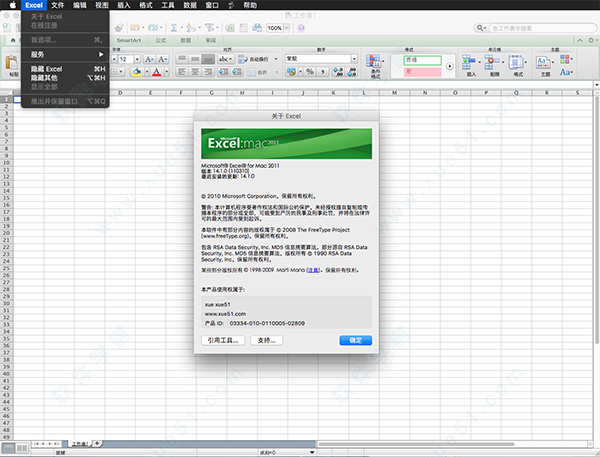Image resolution: width=600 pixels, height=457 pixels.
Task: Click the AutoSum sigma icon
Action: 174,28
